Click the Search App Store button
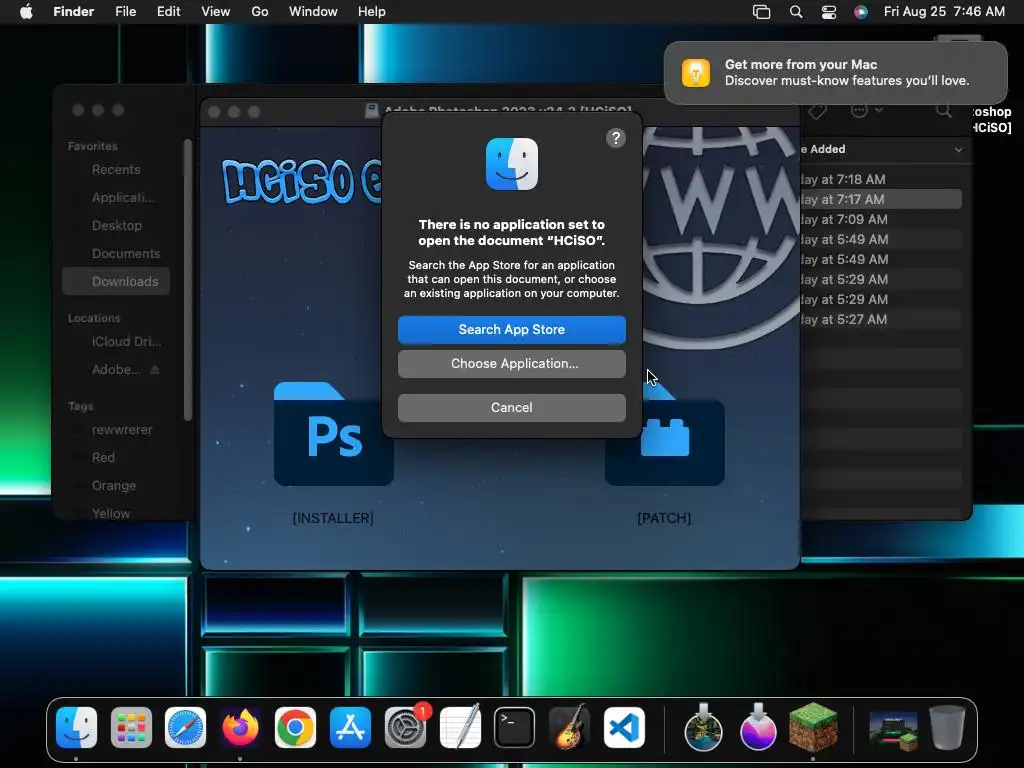1024x768 pixels. pyautogui.click(x=511, y=329)
